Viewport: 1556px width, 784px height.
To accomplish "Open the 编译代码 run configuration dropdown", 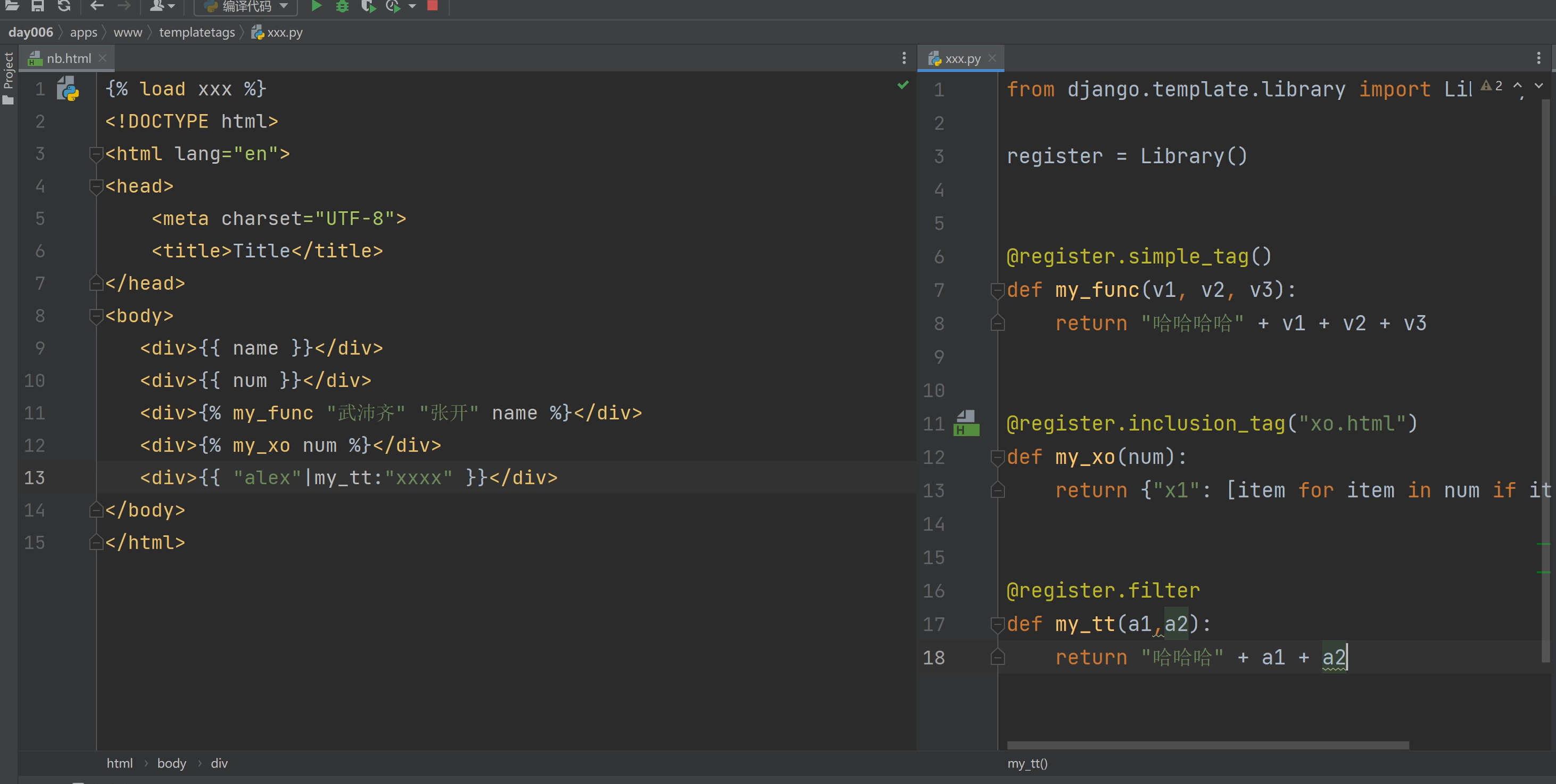I will click(246, 6).
